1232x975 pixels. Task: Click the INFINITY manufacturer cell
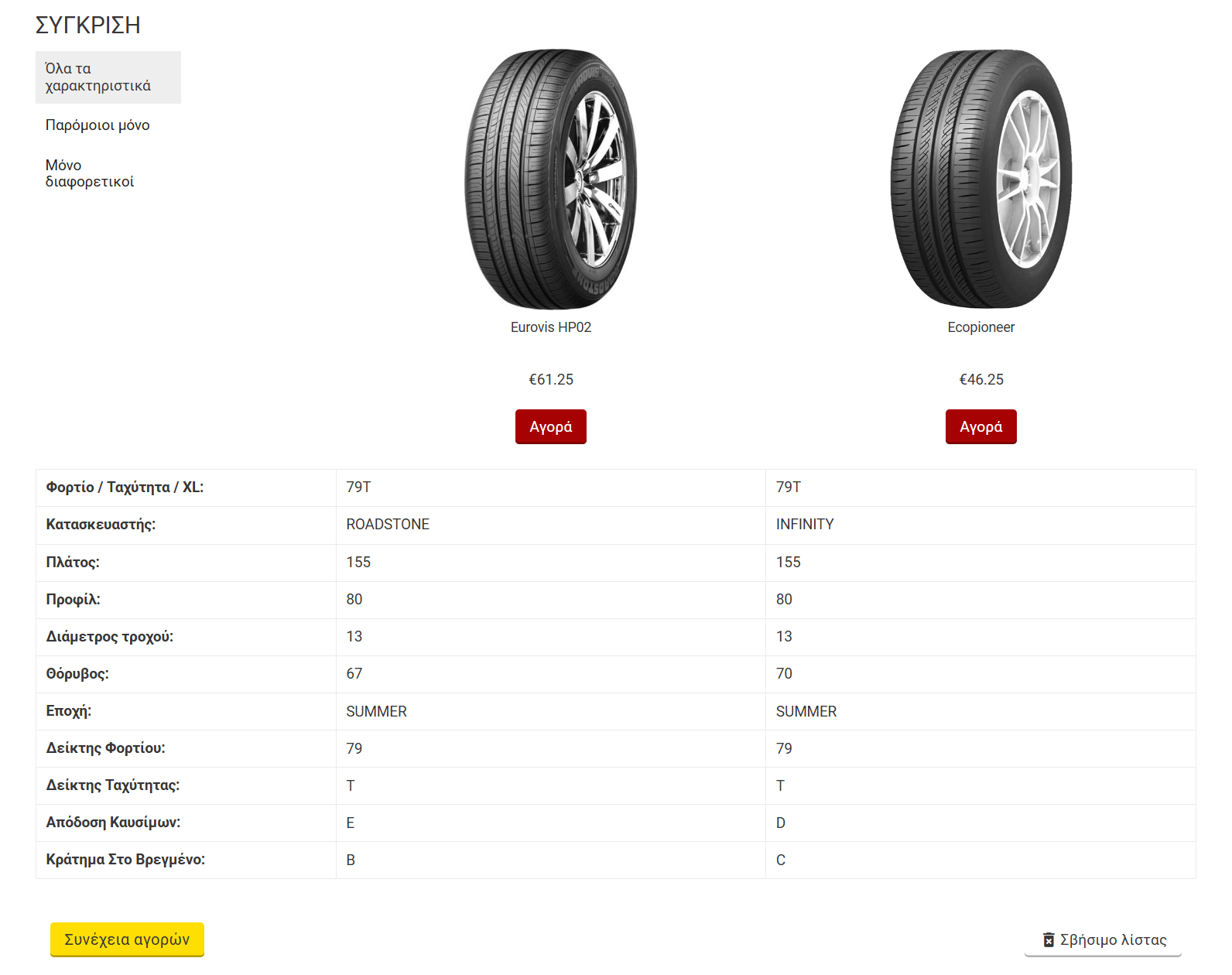805,525
